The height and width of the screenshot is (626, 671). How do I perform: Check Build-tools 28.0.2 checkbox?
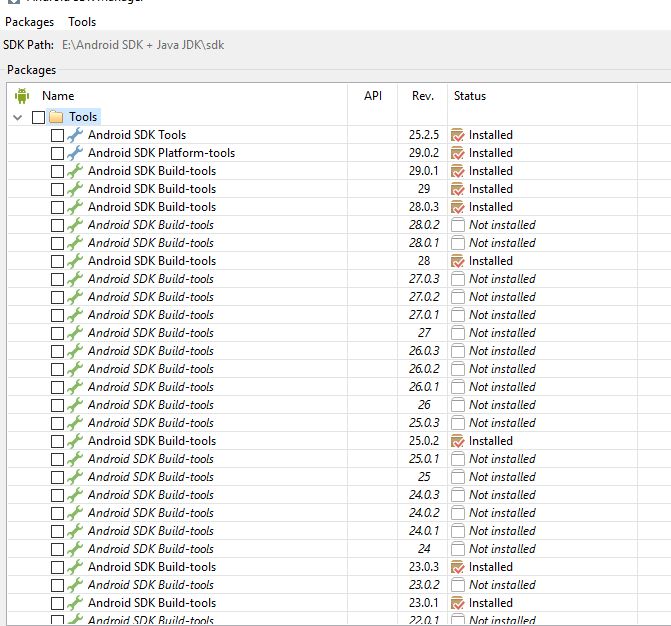57,225
